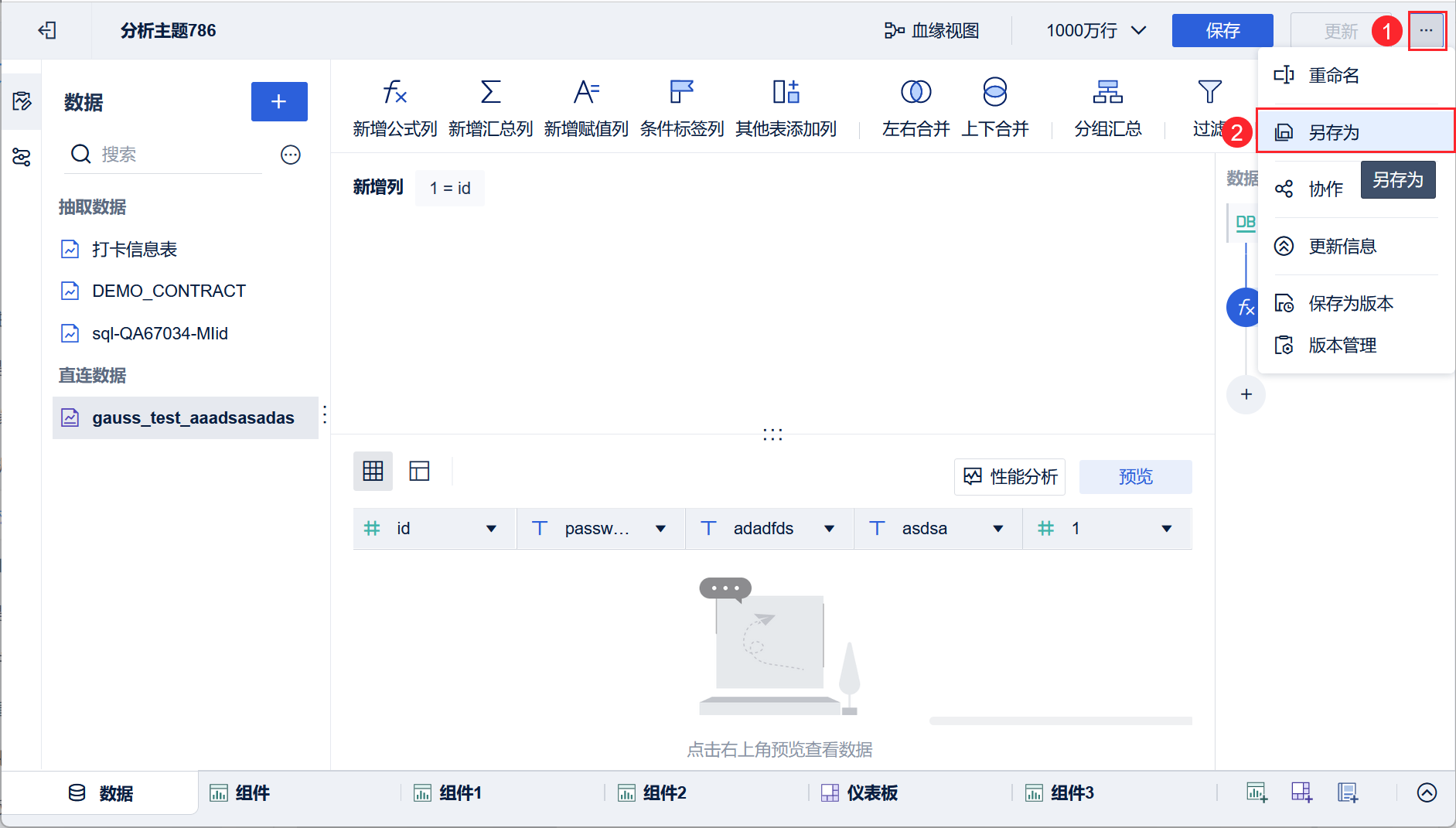Click the 更新 button
Screen dimensions: 1456x828
point(1340,31)
